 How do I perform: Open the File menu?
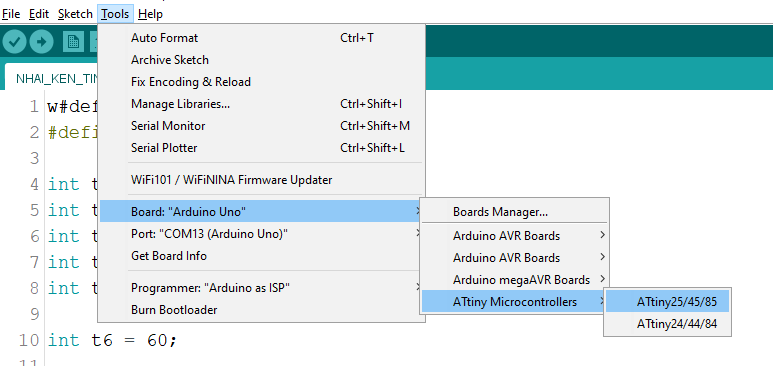(x=11, y=14)
